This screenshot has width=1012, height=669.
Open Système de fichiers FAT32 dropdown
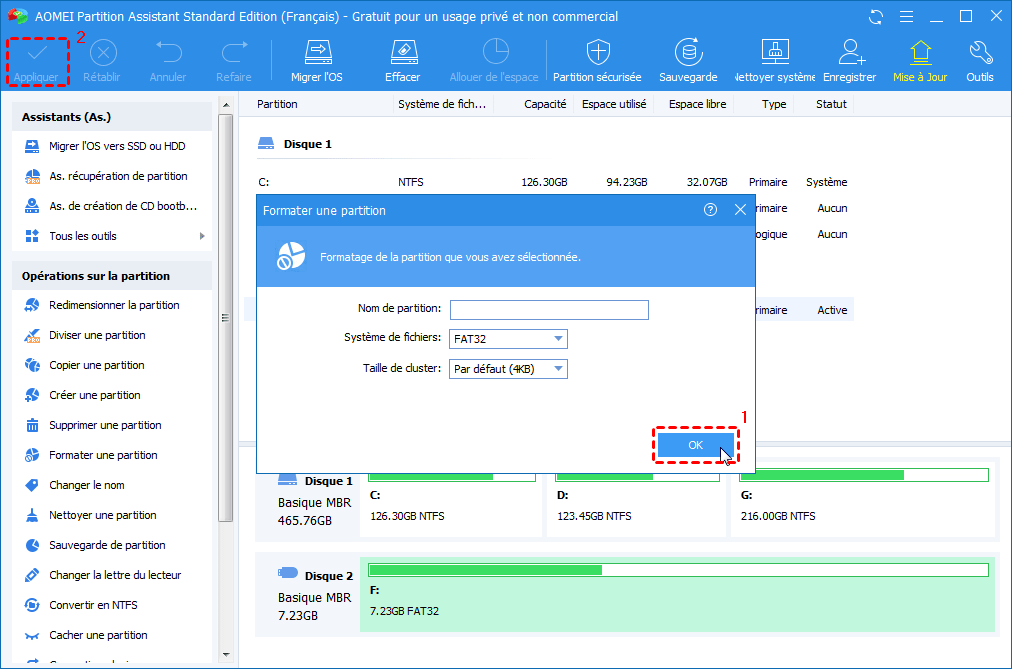pyautogui.click(x=508, y=339)
